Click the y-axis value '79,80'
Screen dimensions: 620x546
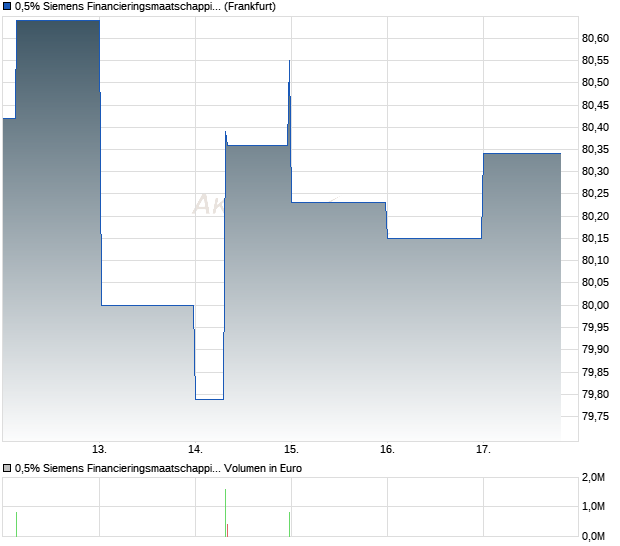click(x=595, y=394)
